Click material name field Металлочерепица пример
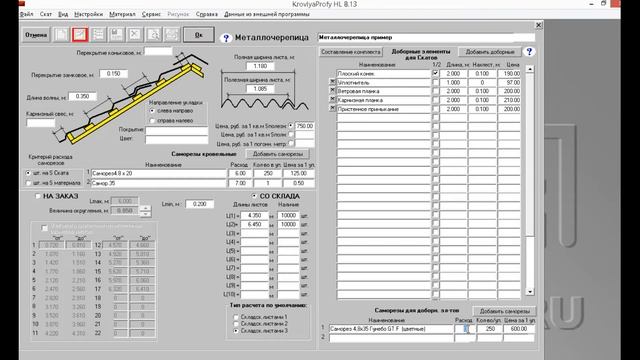Screen dimensions: 640x360 coord(426,38)
